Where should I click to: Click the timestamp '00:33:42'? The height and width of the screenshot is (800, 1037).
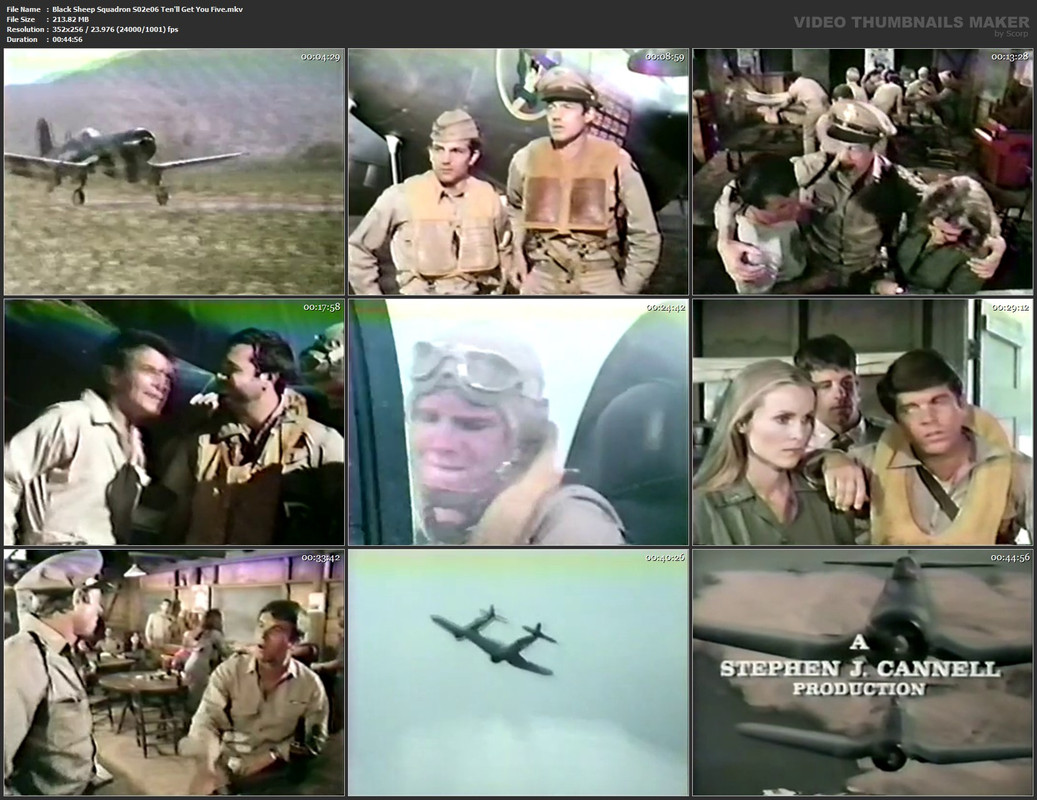click(x=321, y=557)
